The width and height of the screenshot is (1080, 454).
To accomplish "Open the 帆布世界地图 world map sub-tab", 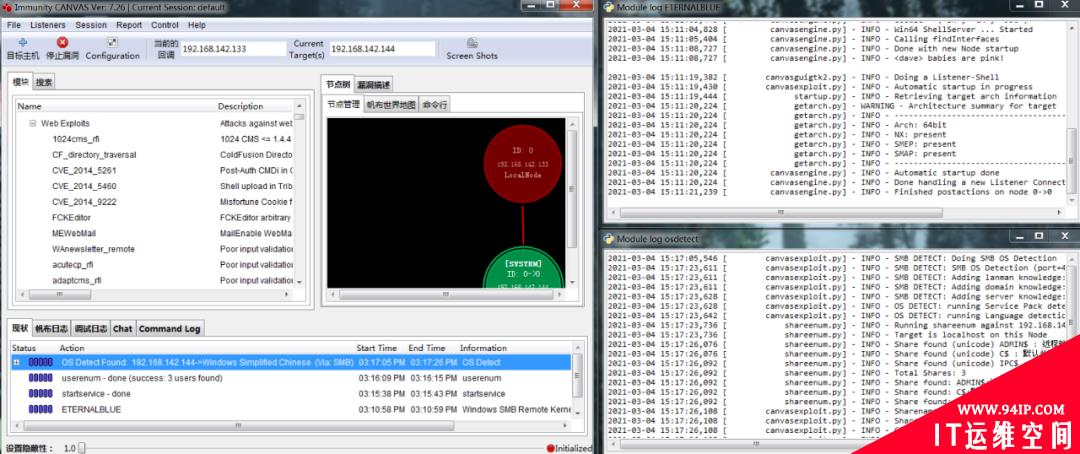I will pyautogui.click(x=391, y=105).
